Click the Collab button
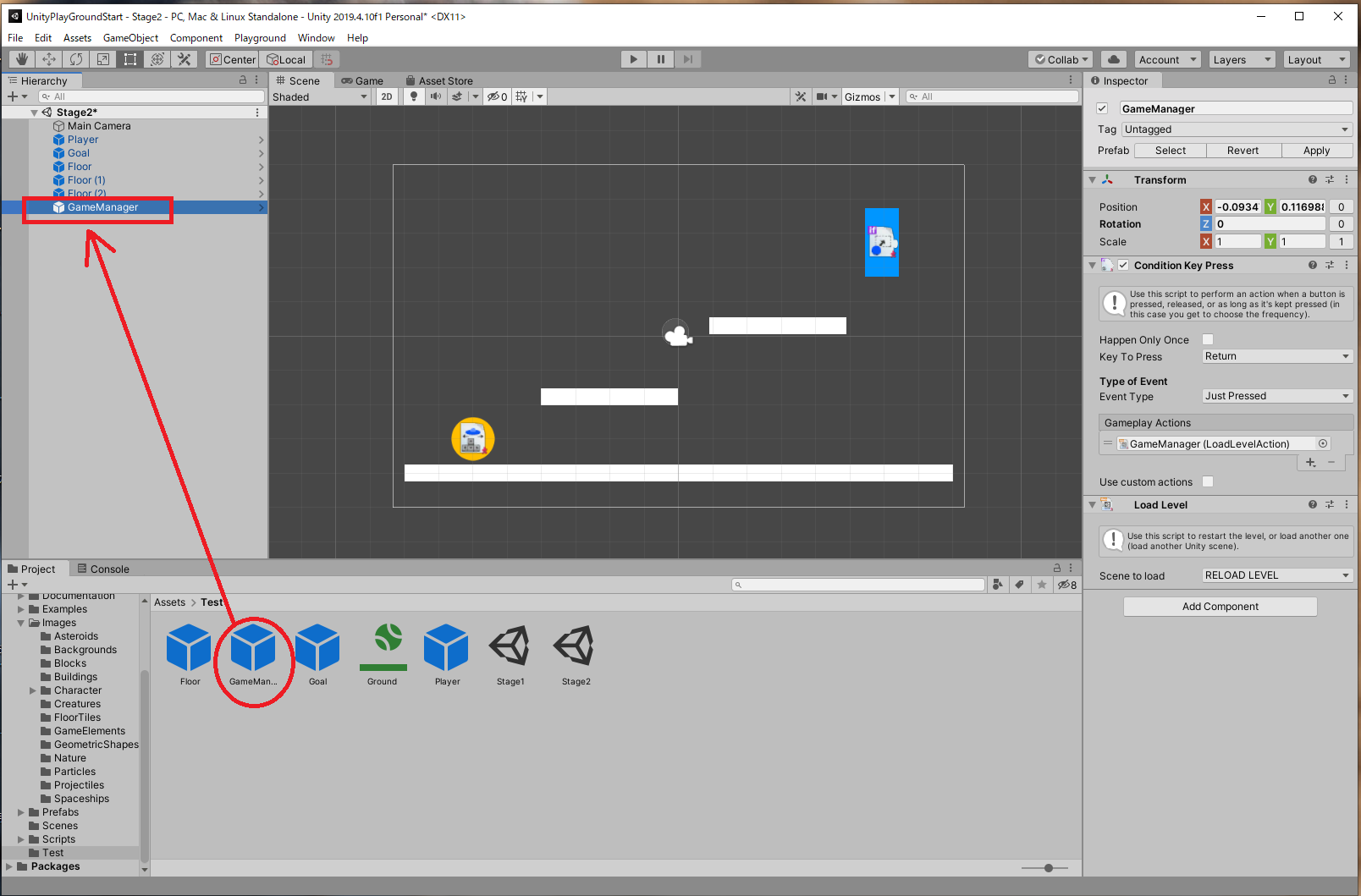1361x896 pixels. [x=1061, y=59]
